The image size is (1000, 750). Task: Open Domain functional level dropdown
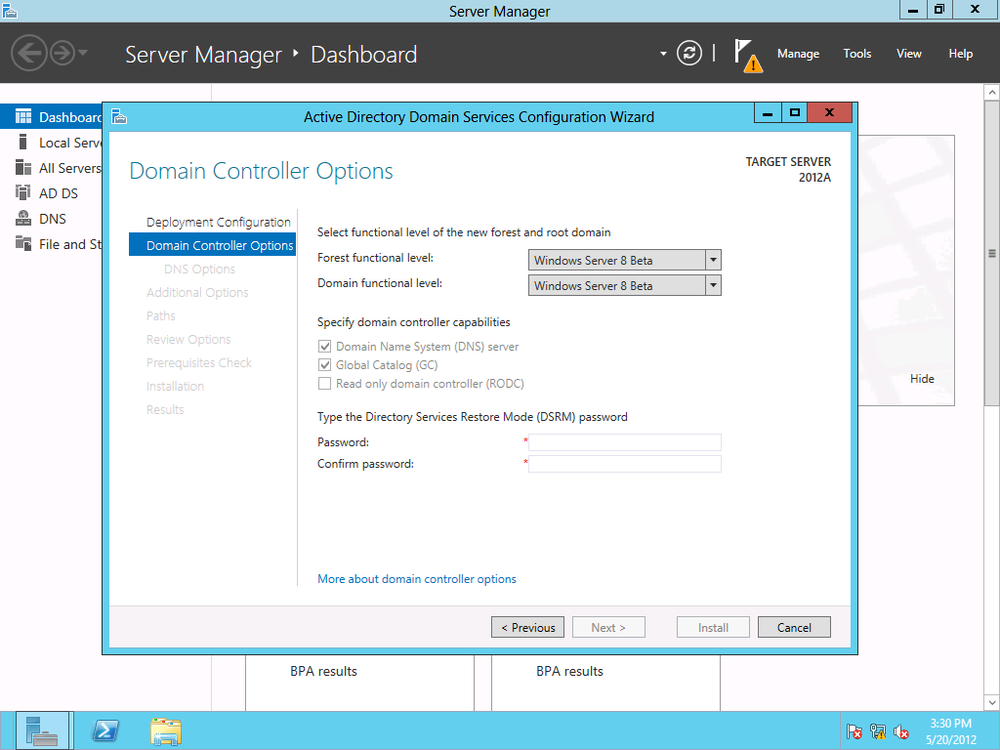coord(624,285)
